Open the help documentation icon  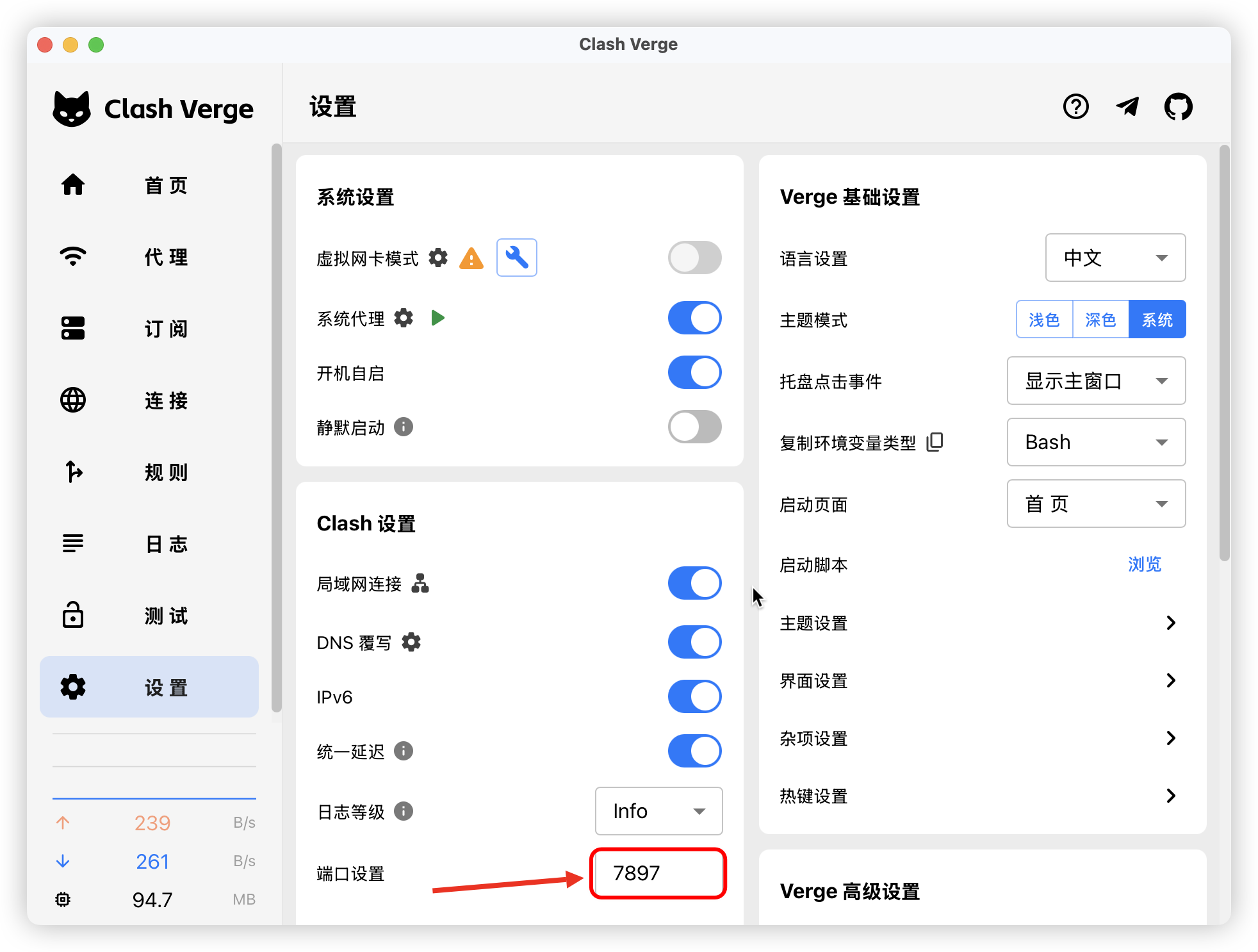pyautogui.click(x=1076, y=106)
